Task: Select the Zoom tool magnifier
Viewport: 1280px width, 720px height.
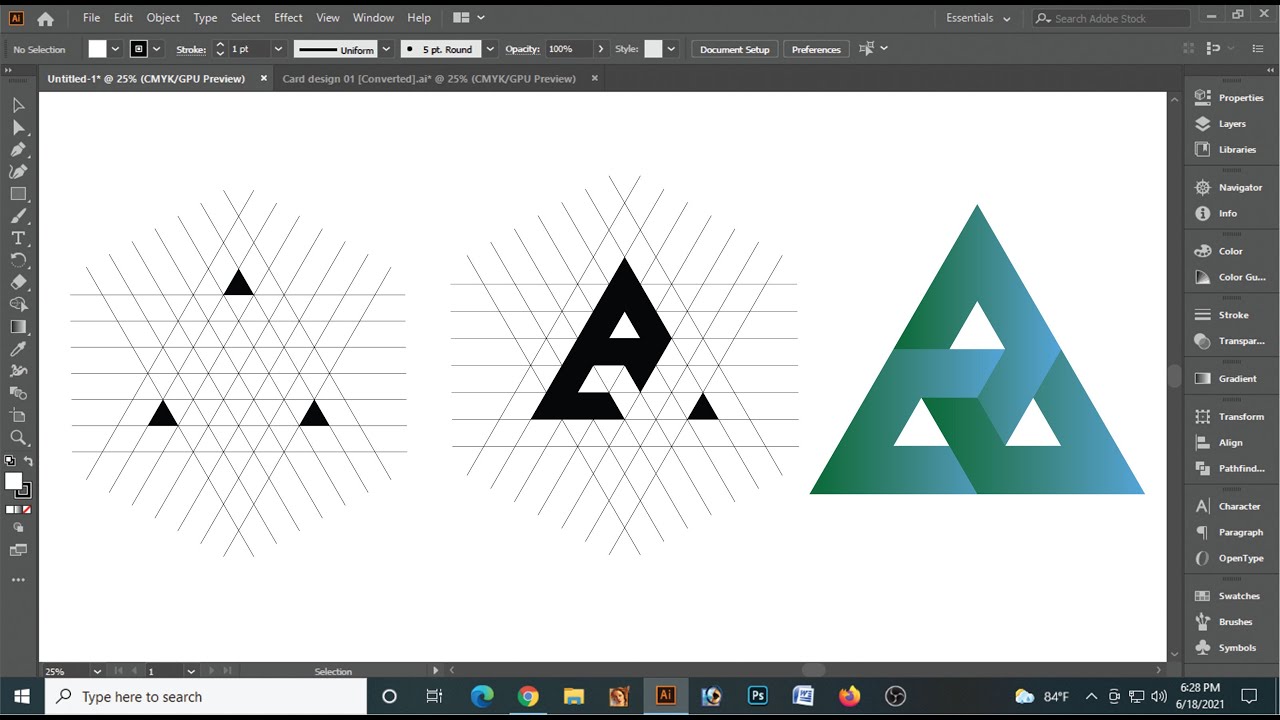Action: tap(18, 437)
